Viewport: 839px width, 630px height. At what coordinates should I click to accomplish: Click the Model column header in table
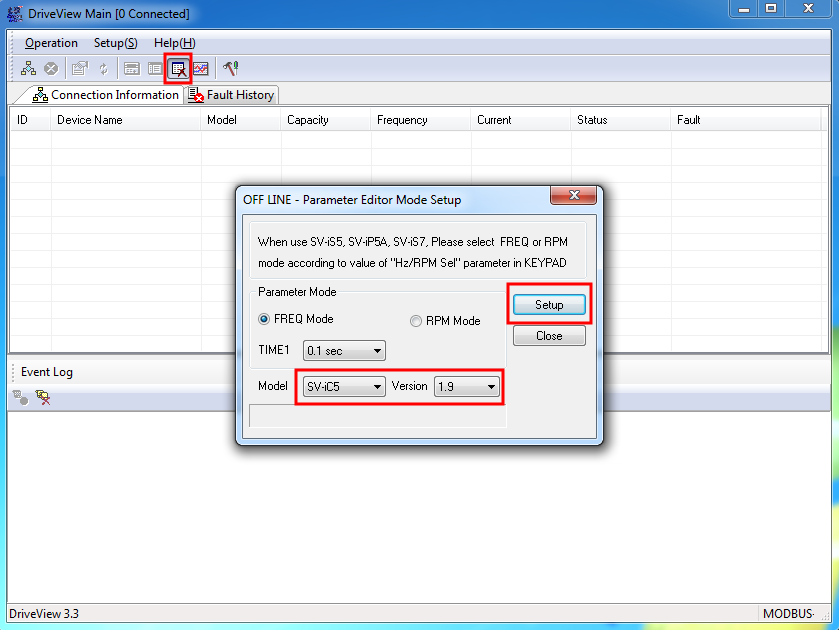click(x=241, y=120)
